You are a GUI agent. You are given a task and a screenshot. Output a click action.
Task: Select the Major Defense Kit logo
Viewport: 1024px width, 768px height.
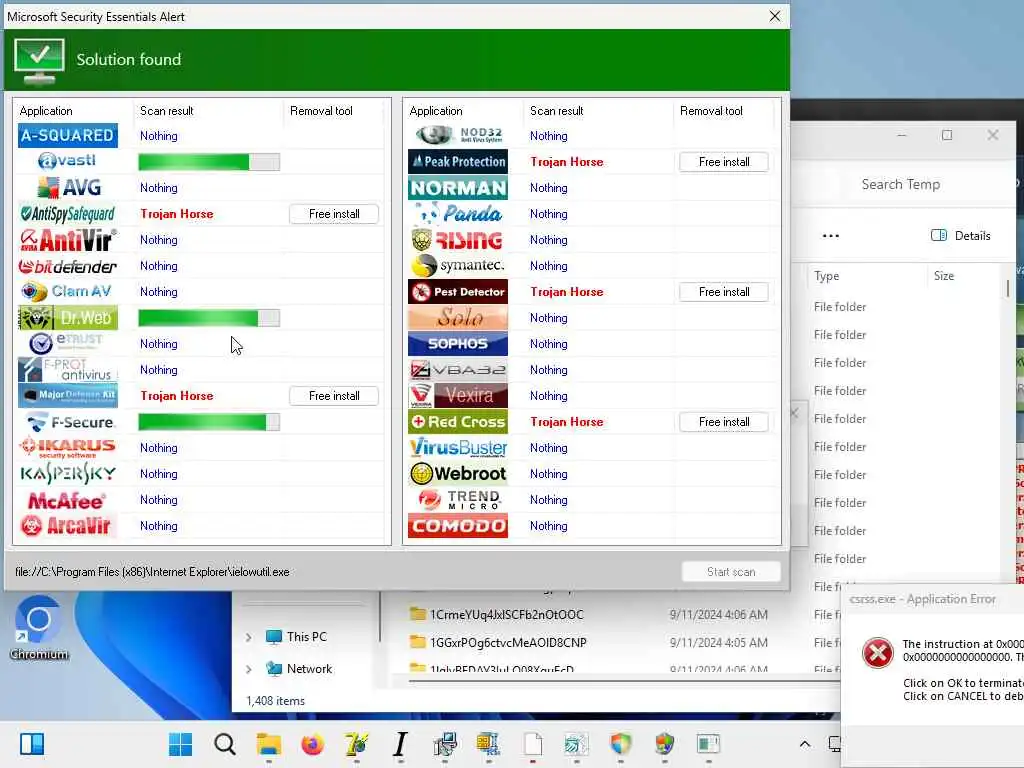point(68,396)
